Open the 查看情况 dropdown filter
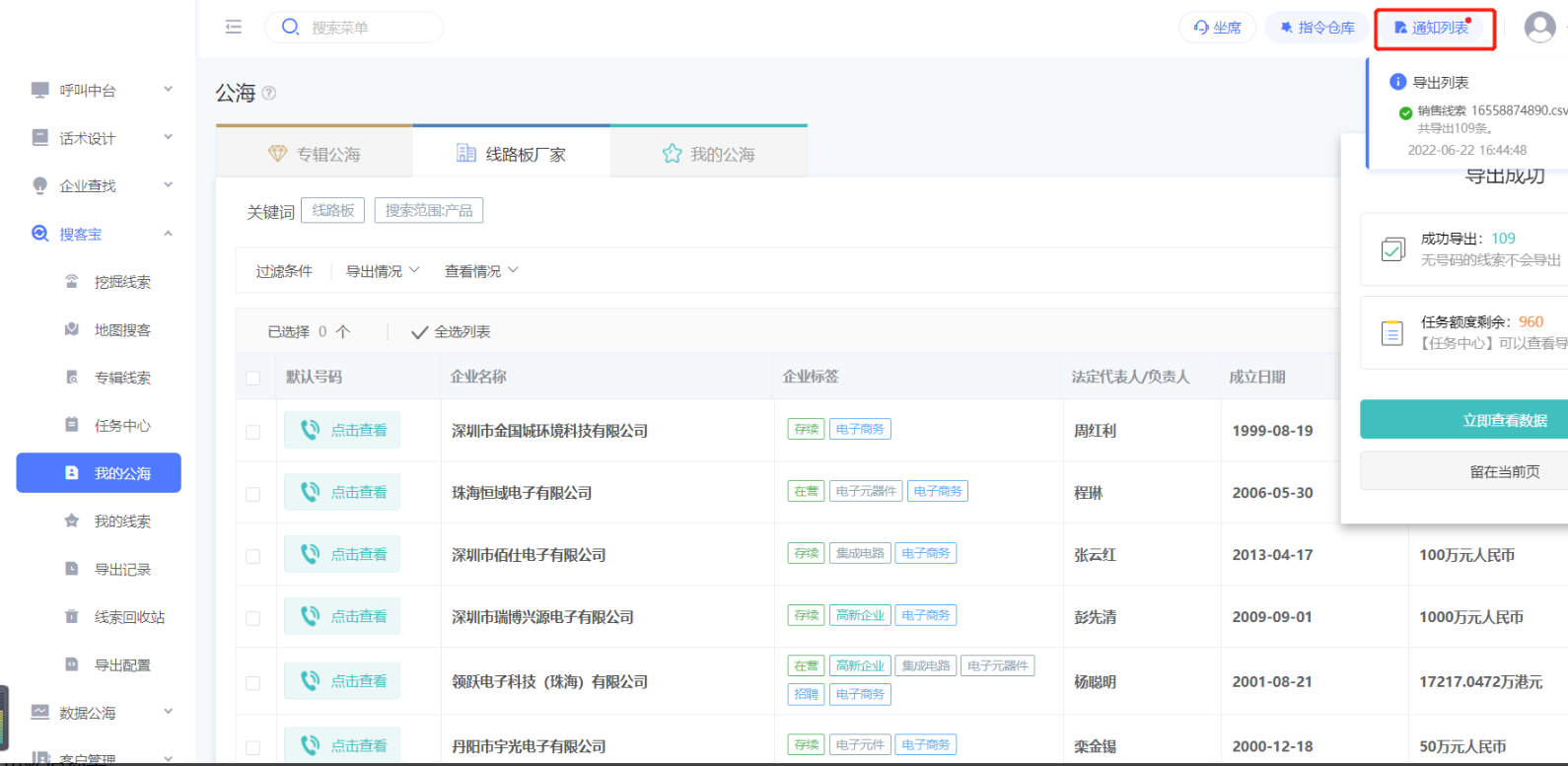Image resolution: width=1568 pixels, height=766 pixels. (x=481, y=271)
